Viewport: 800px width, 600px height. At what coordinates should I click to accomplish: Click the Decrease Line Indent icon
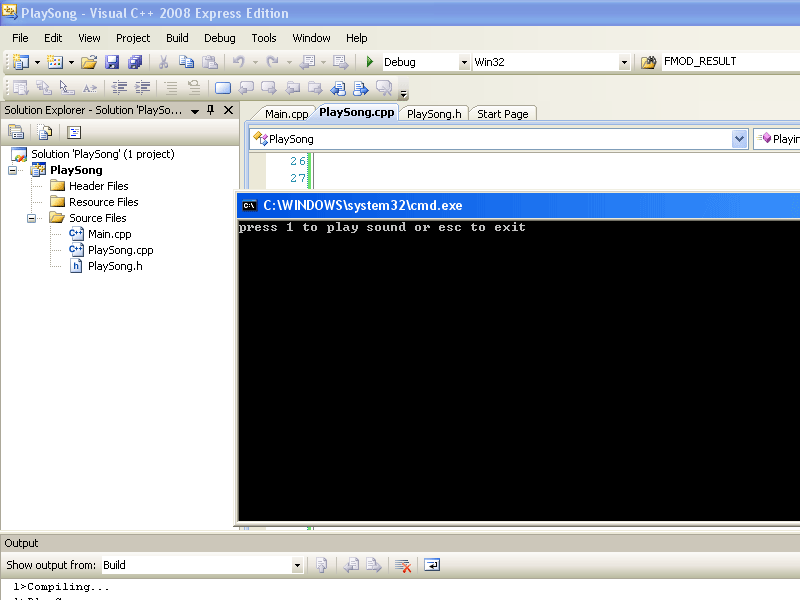coord(119,88)
